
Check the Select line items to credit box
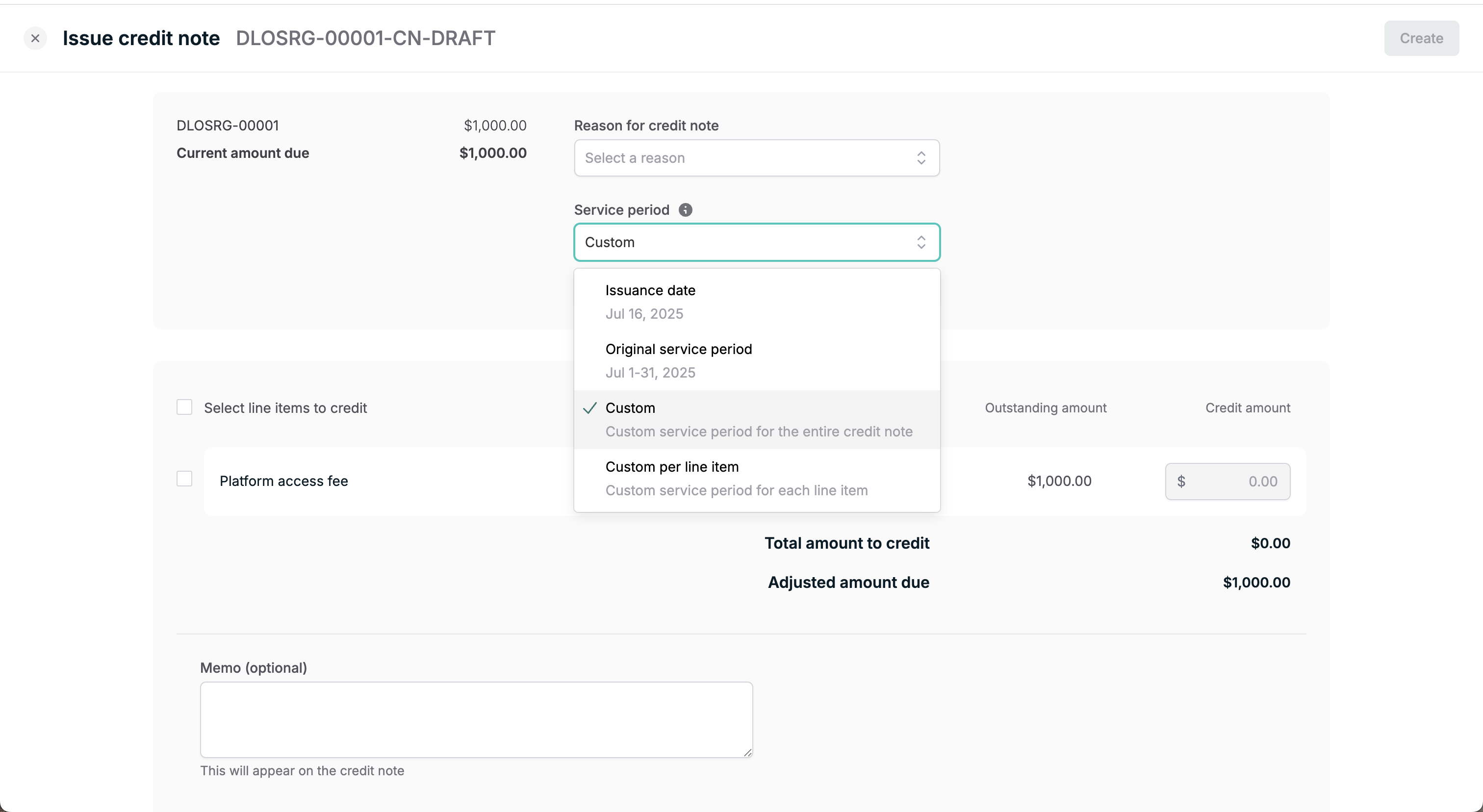tap(184, 407)
